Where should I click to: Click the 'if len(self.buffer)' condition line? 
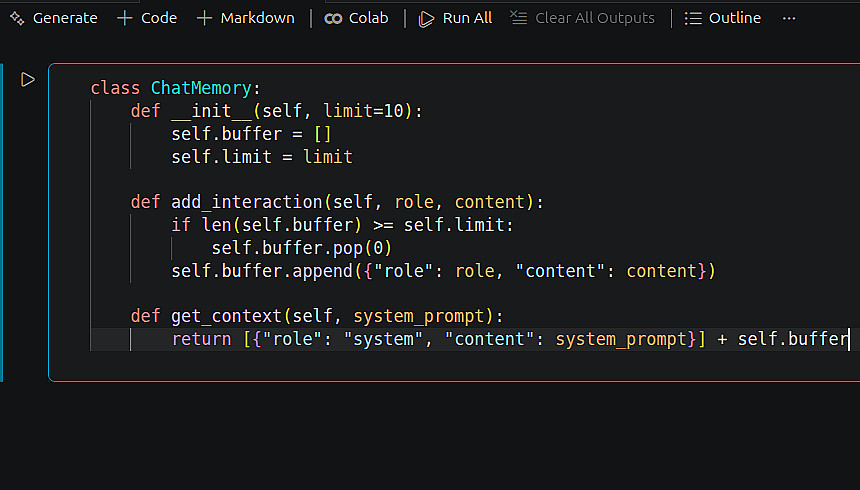tap(340, 225)
